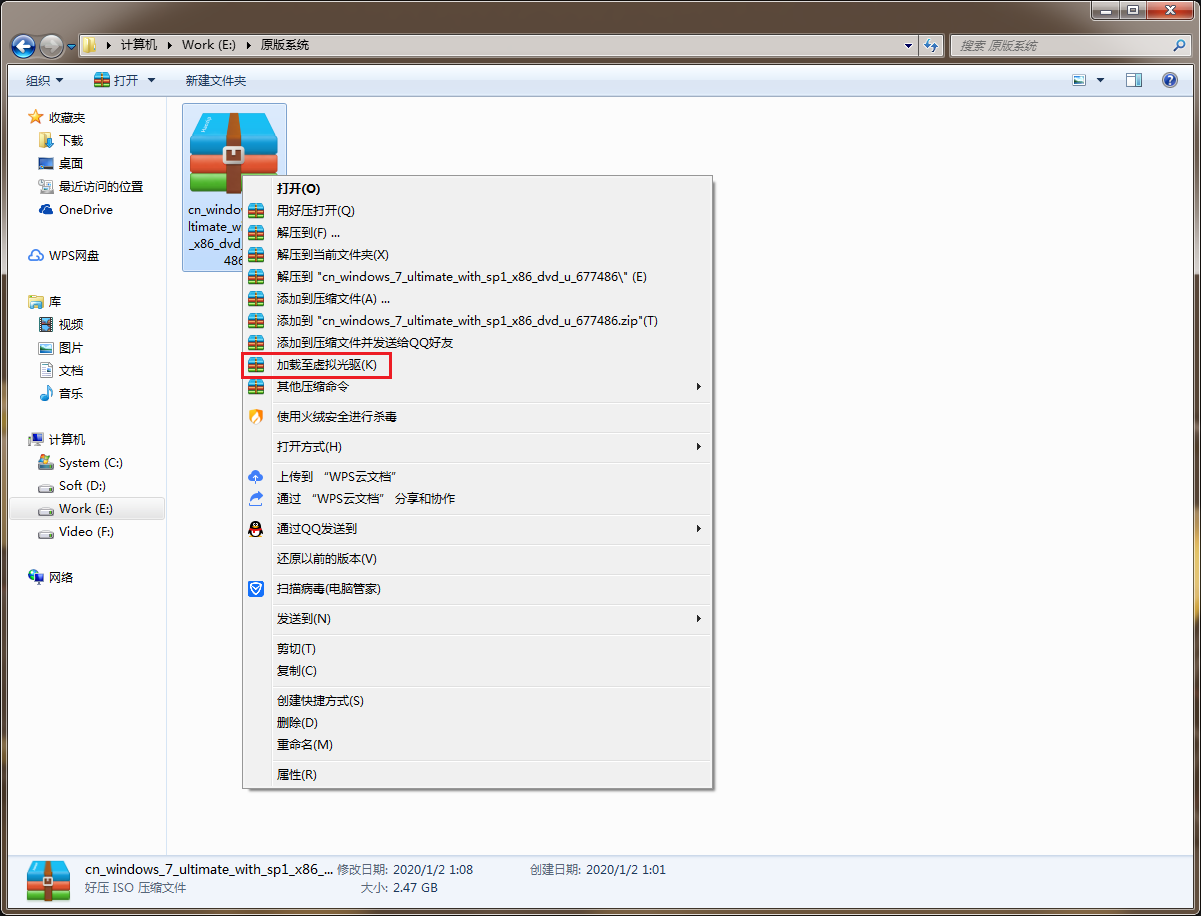Open the 组织 dropdown menu
This screenshot has height=916, width=1201.
tap(45, 80)
